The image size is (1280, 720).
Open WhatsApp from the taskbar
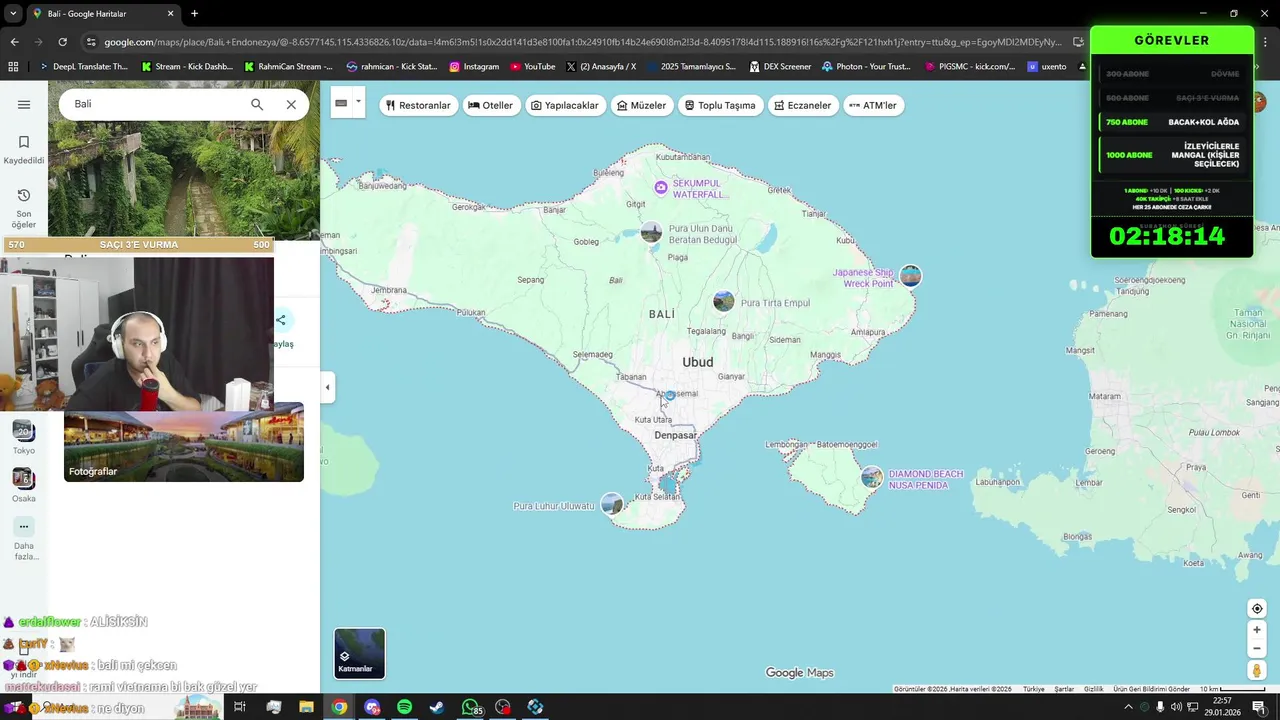click(470, 707)
